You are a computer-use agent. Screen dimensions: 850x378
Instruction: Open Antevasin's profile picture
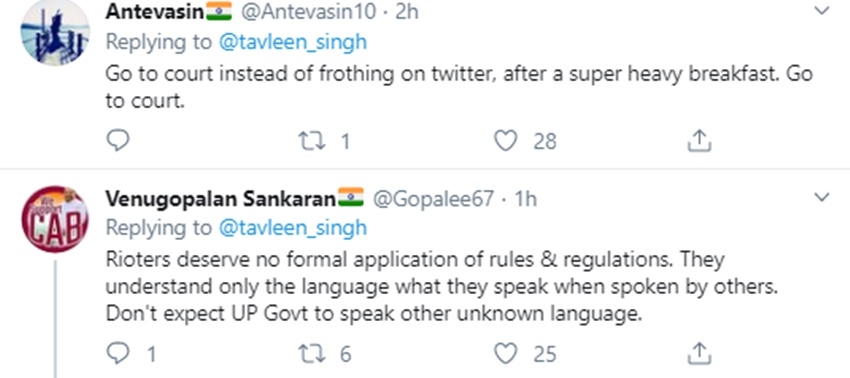(55, 33)
